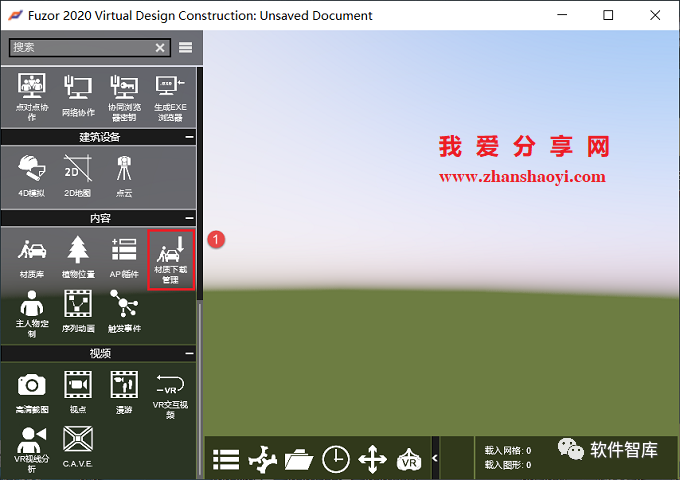Take a 高清截图 HD screenshot
Screen dimensions: 680x480
tap(32, 393)
